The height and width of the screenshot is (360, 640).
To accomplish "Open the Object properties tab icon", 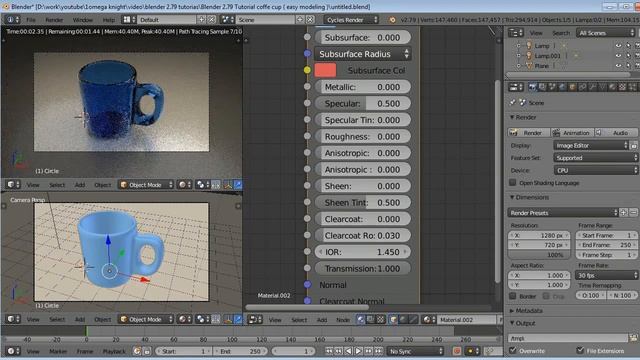I will pyautogui.click(x=572, y=87).
